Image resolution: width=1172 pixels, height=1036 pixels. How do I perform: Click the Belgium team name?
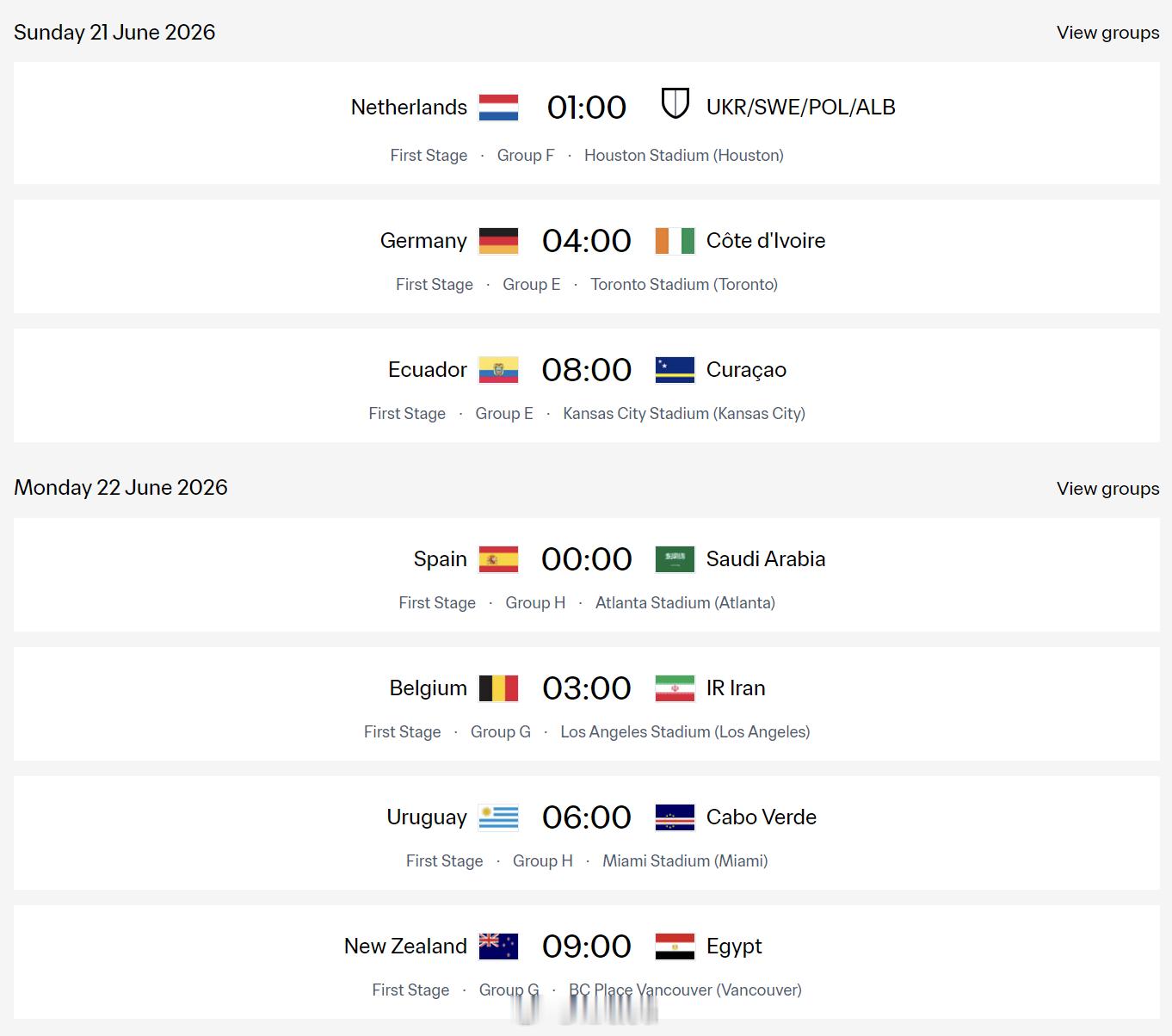(428, 688)
